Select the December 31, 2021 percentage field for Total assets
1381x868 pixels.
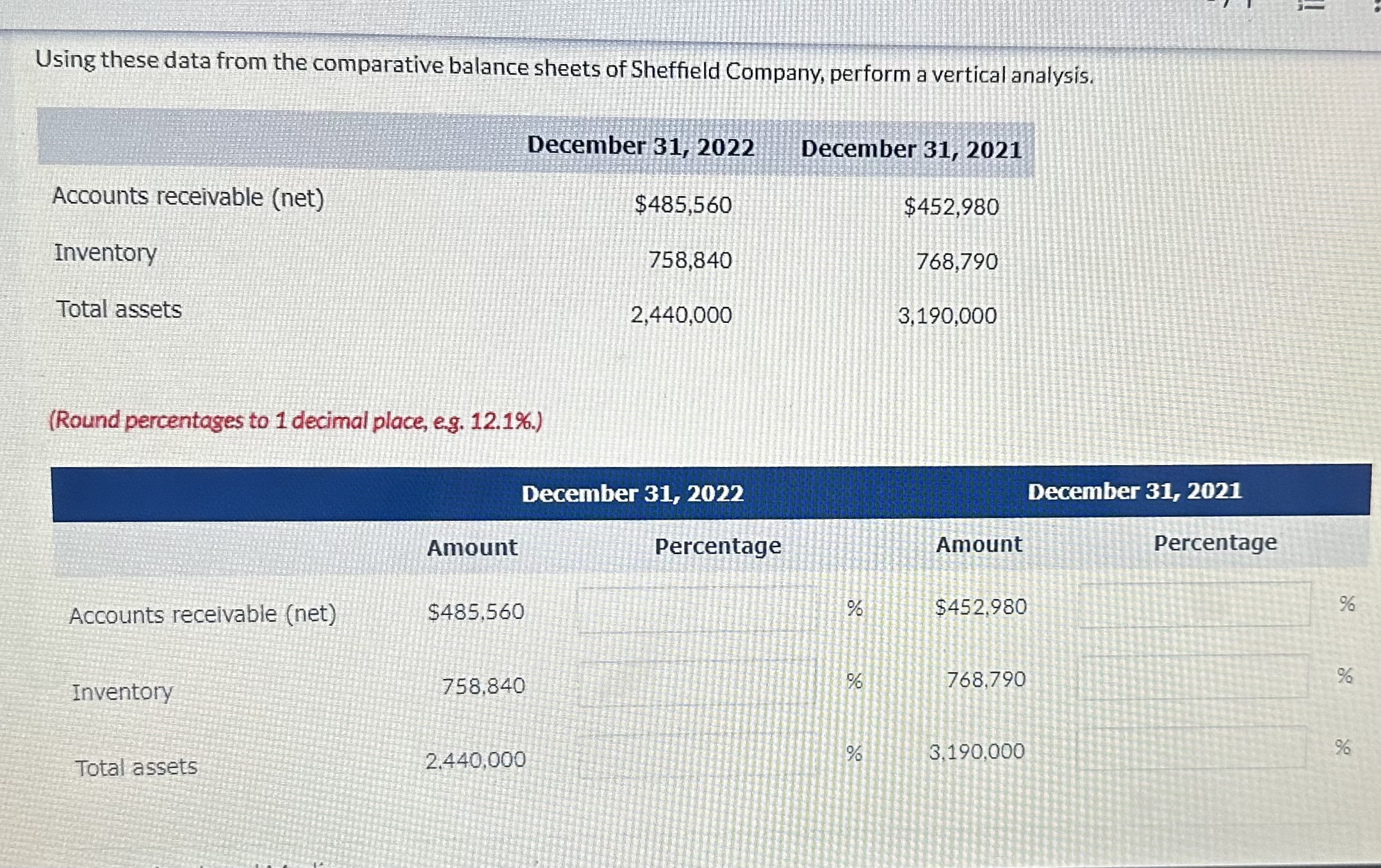[1195, 748]
